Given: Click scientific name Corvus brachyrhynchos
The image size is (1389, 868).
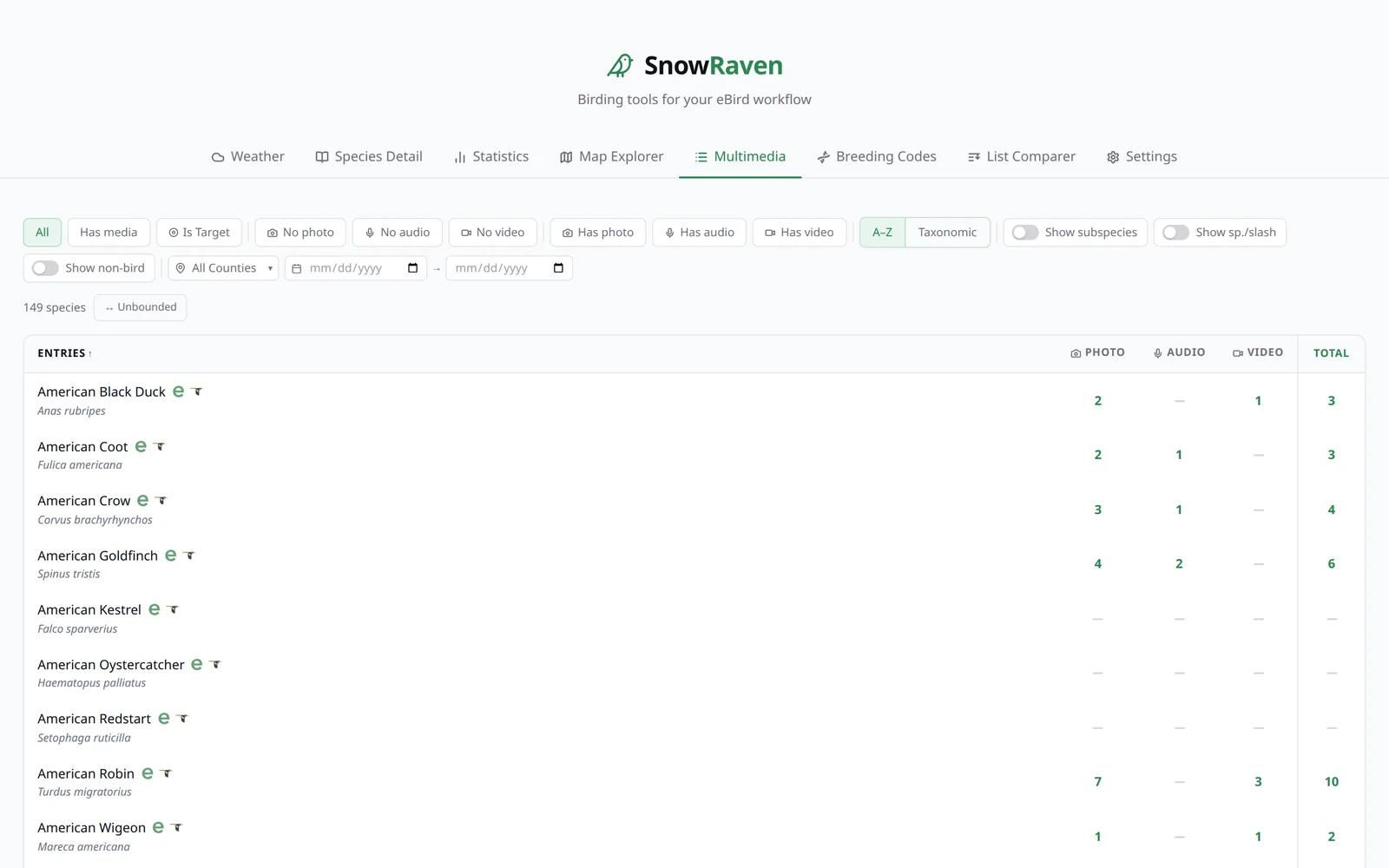Looking at the screenshot, I should [x=95, y=520].
